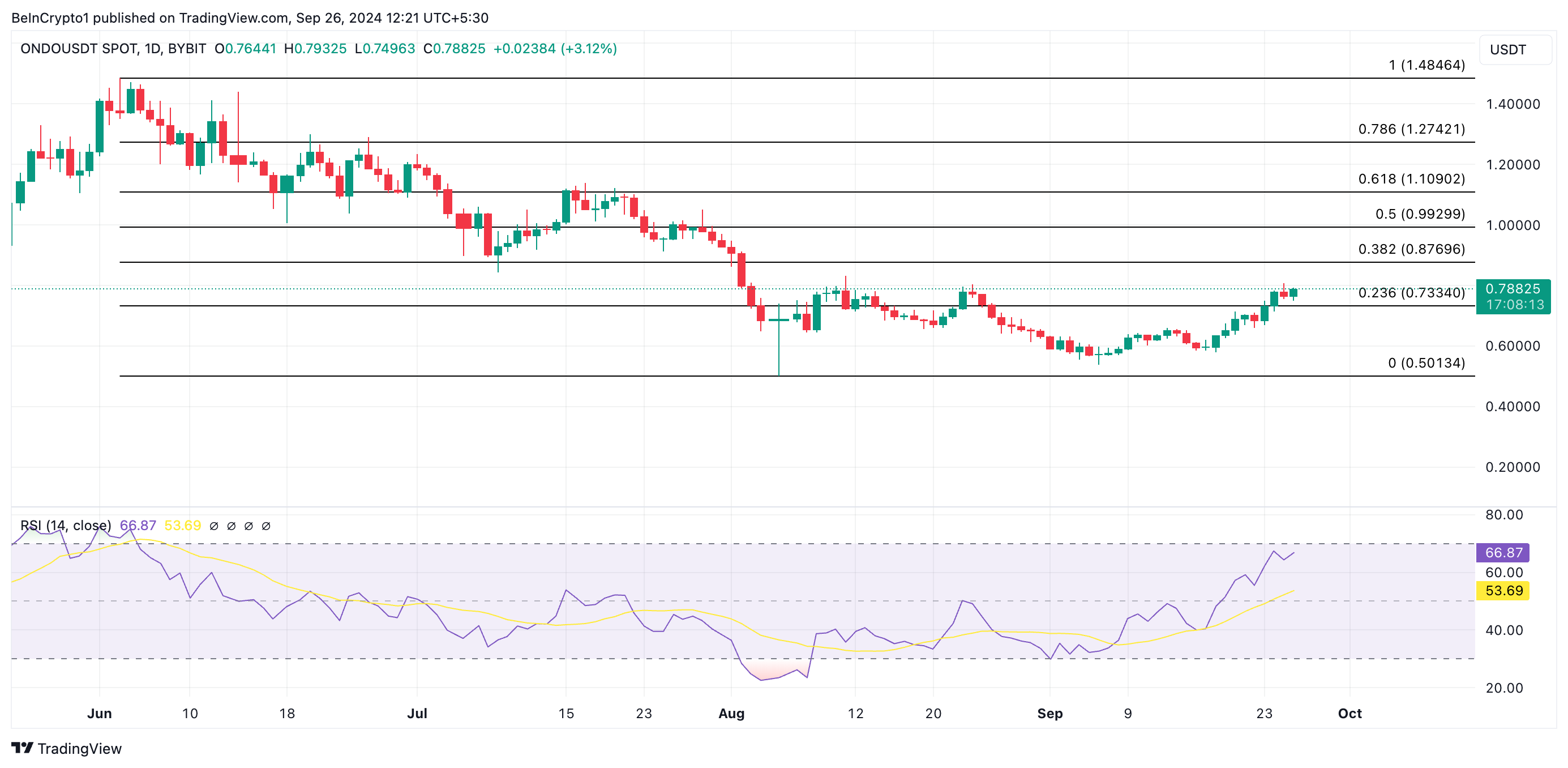Click the last ∅ symbol beside RSI values

coord(266,526)
